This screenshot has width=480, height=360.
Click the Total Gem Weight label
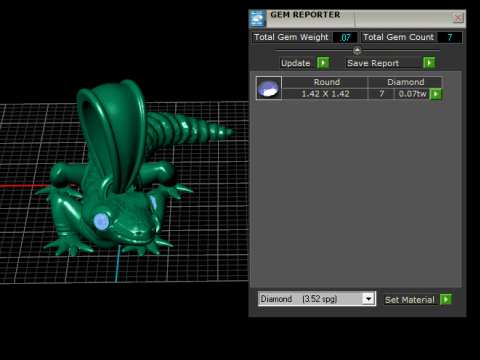click(x=291, y=37)
